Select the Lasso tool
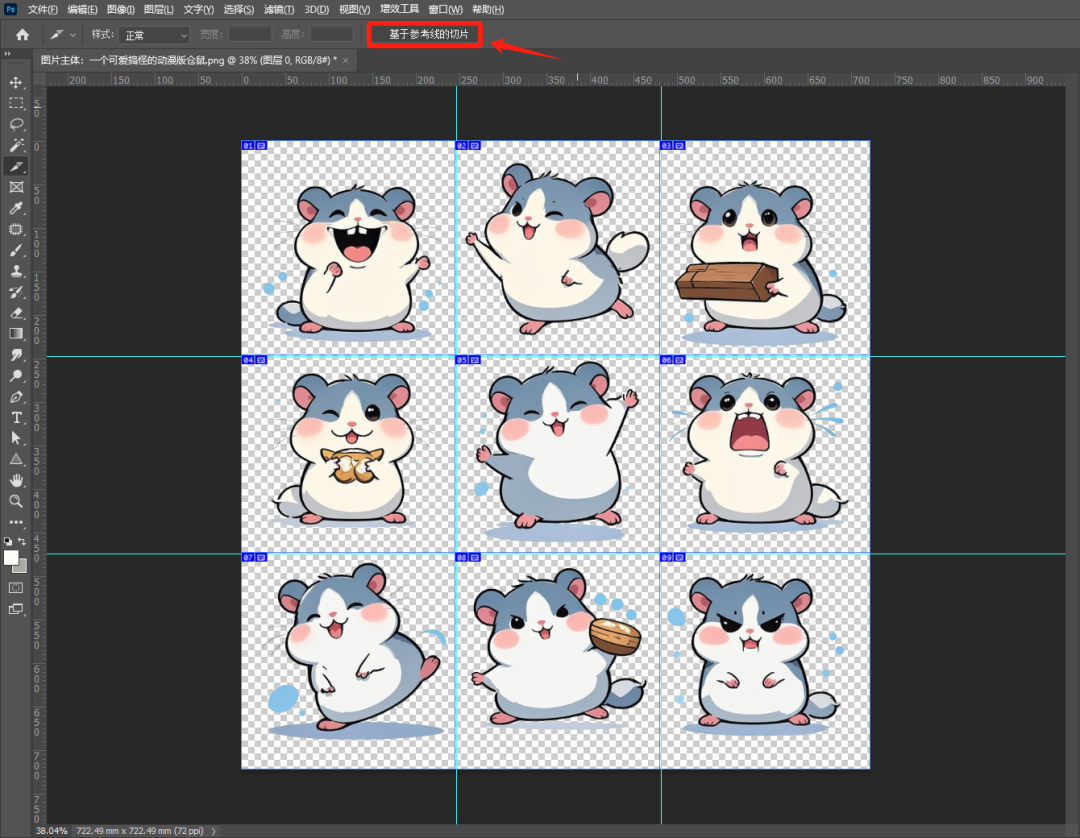The height and width of the screenshot is (838, 1080). [x=16, y=125]
